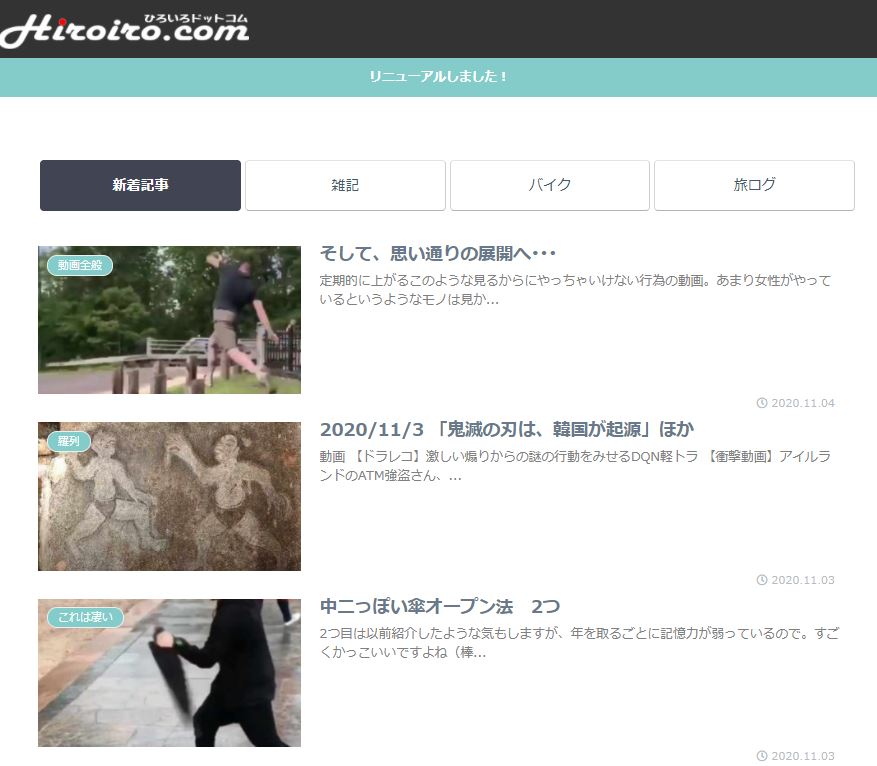Go to the 旅ログ tab
Screen dimensions: 877x766
point(754,185)
